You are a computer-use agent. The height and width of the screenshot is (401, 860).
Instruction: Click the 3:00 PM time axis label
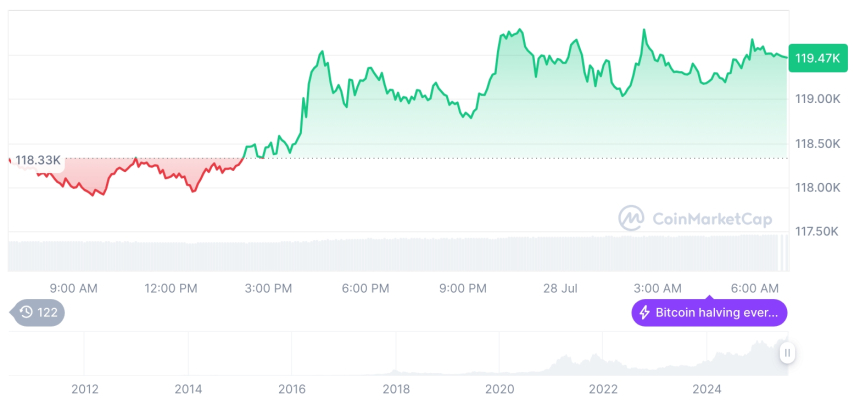click(268, 288)
